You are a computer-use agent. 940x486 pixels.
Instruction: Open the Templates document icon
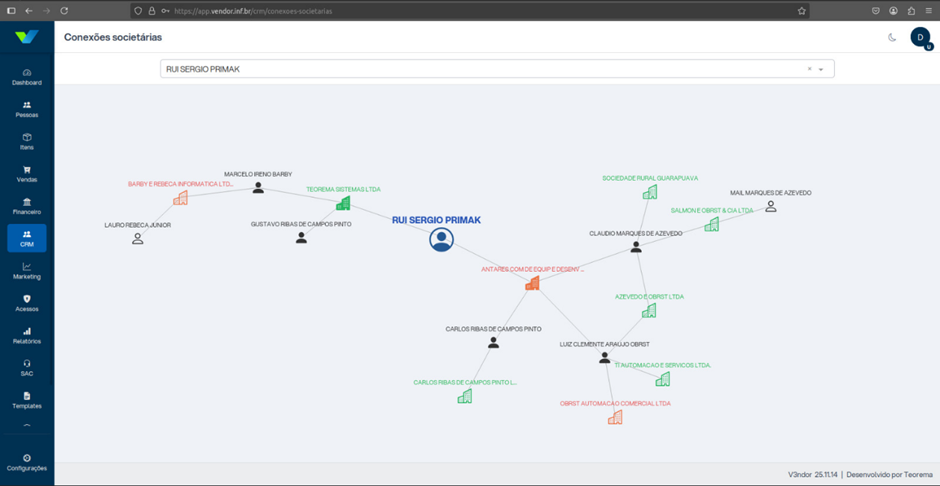click(27, 396)
